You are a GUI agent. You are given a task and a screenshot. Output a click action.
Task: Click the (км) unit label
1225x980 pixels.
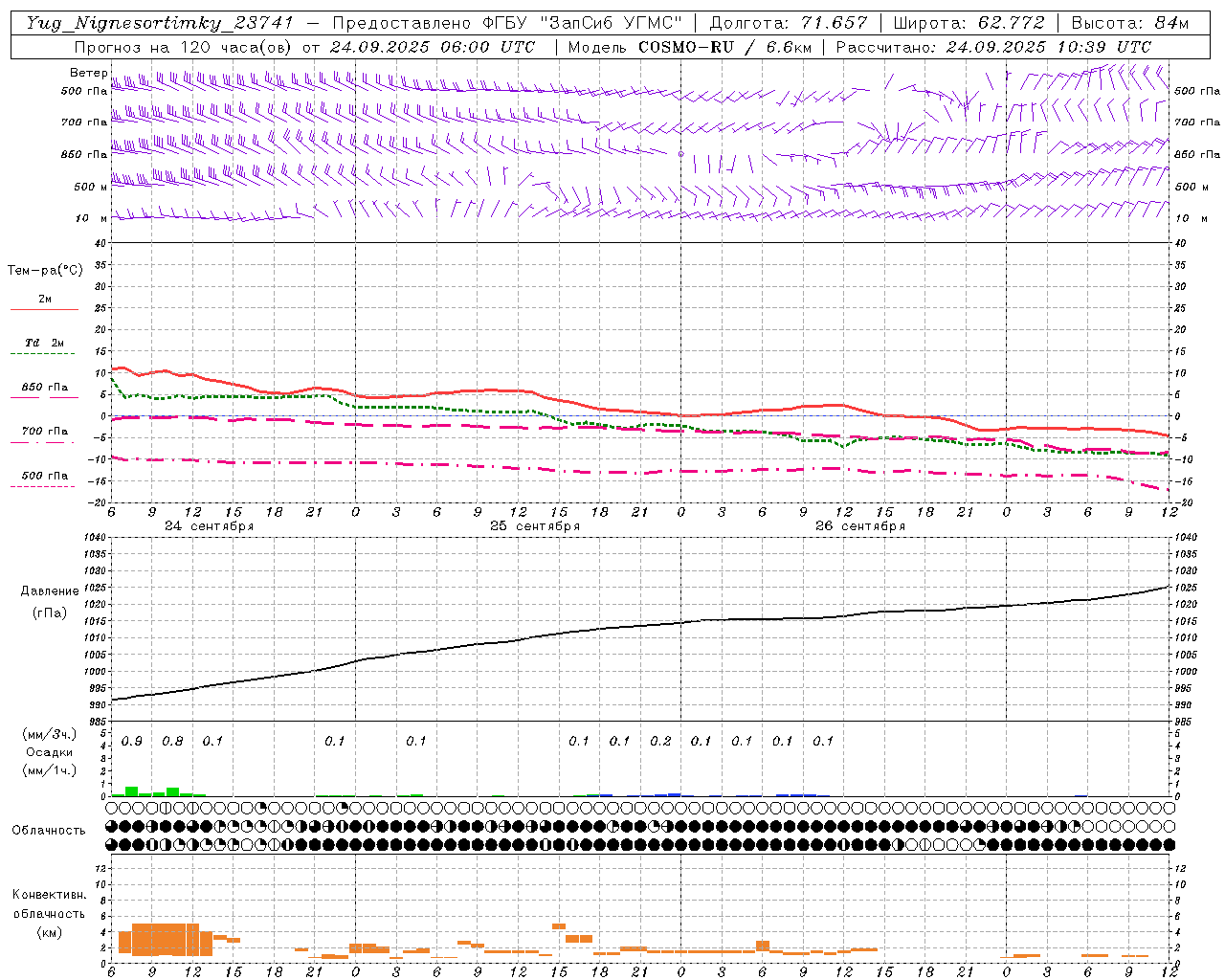[x=49, y=932]
